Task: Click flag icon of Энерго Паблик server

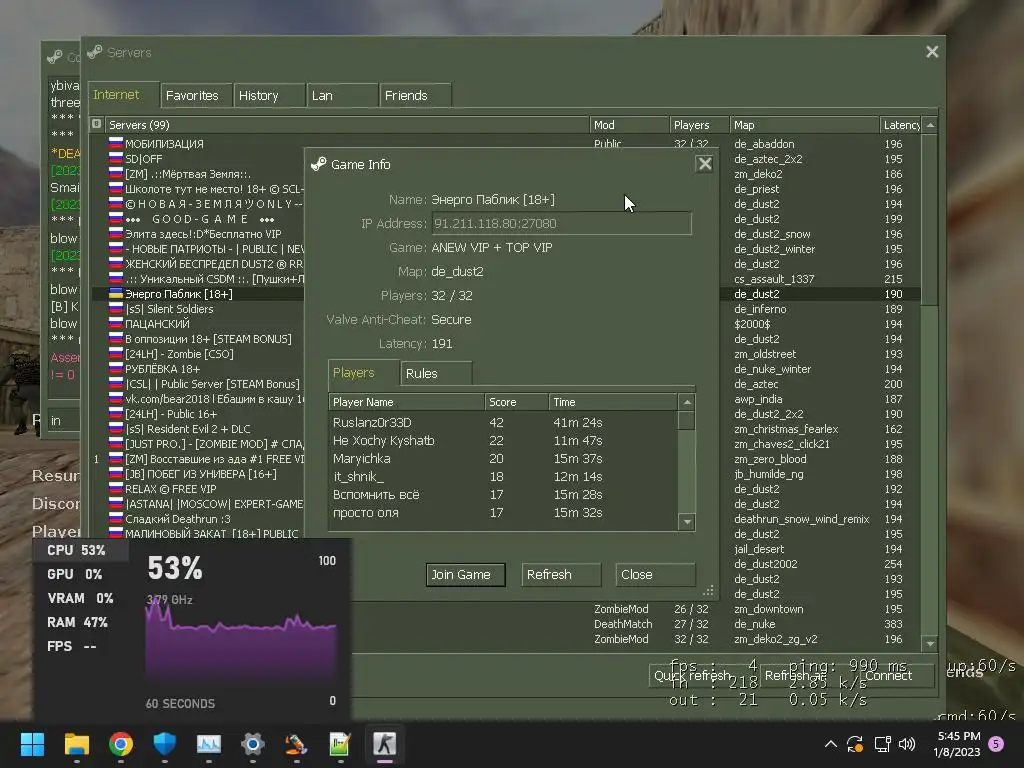Action: pyautogui.click(x=116, y=293)
